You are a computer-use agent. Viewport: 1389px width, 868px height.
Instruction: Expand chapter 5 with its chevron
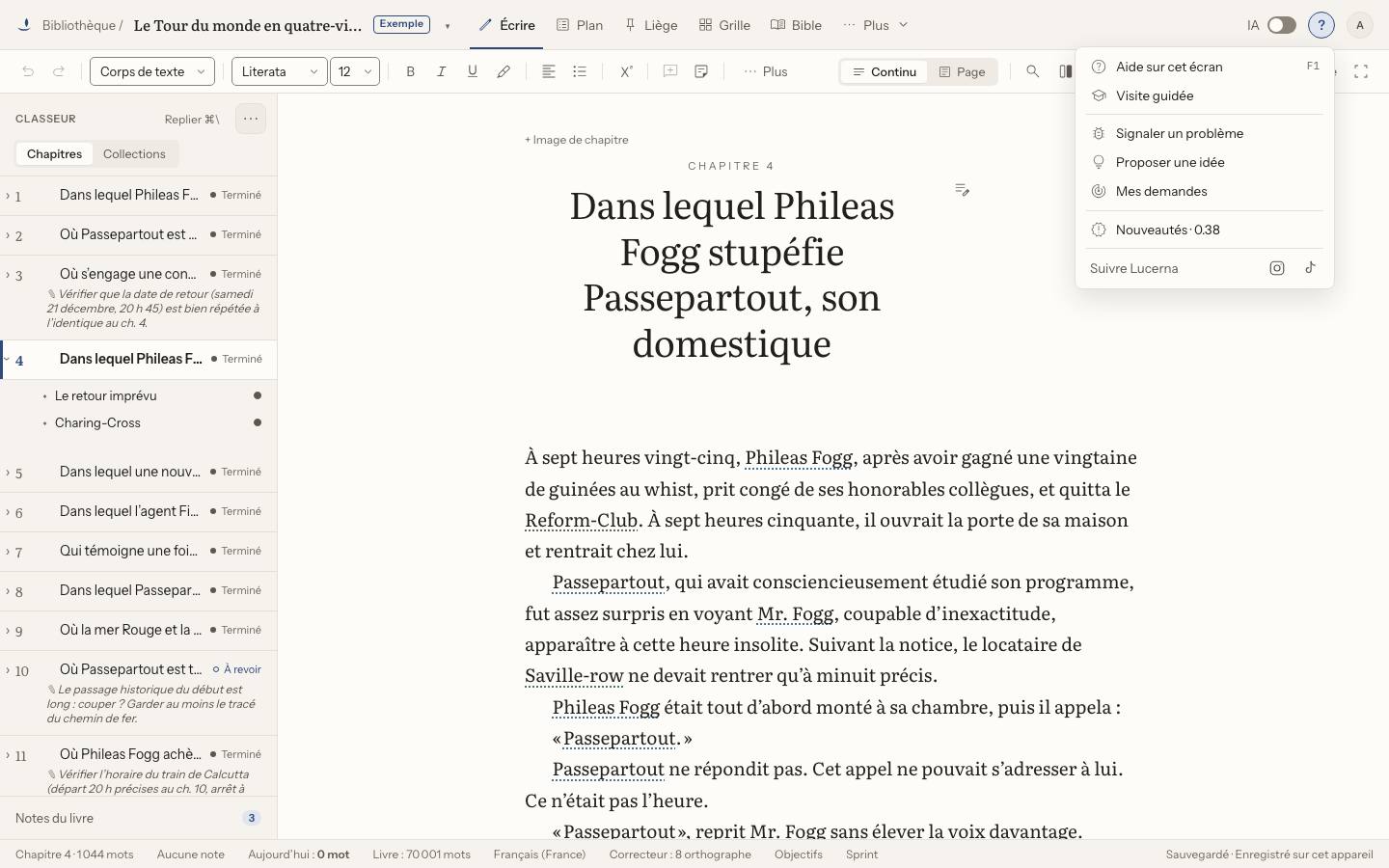pyautogui.click(x=8, y=472)
